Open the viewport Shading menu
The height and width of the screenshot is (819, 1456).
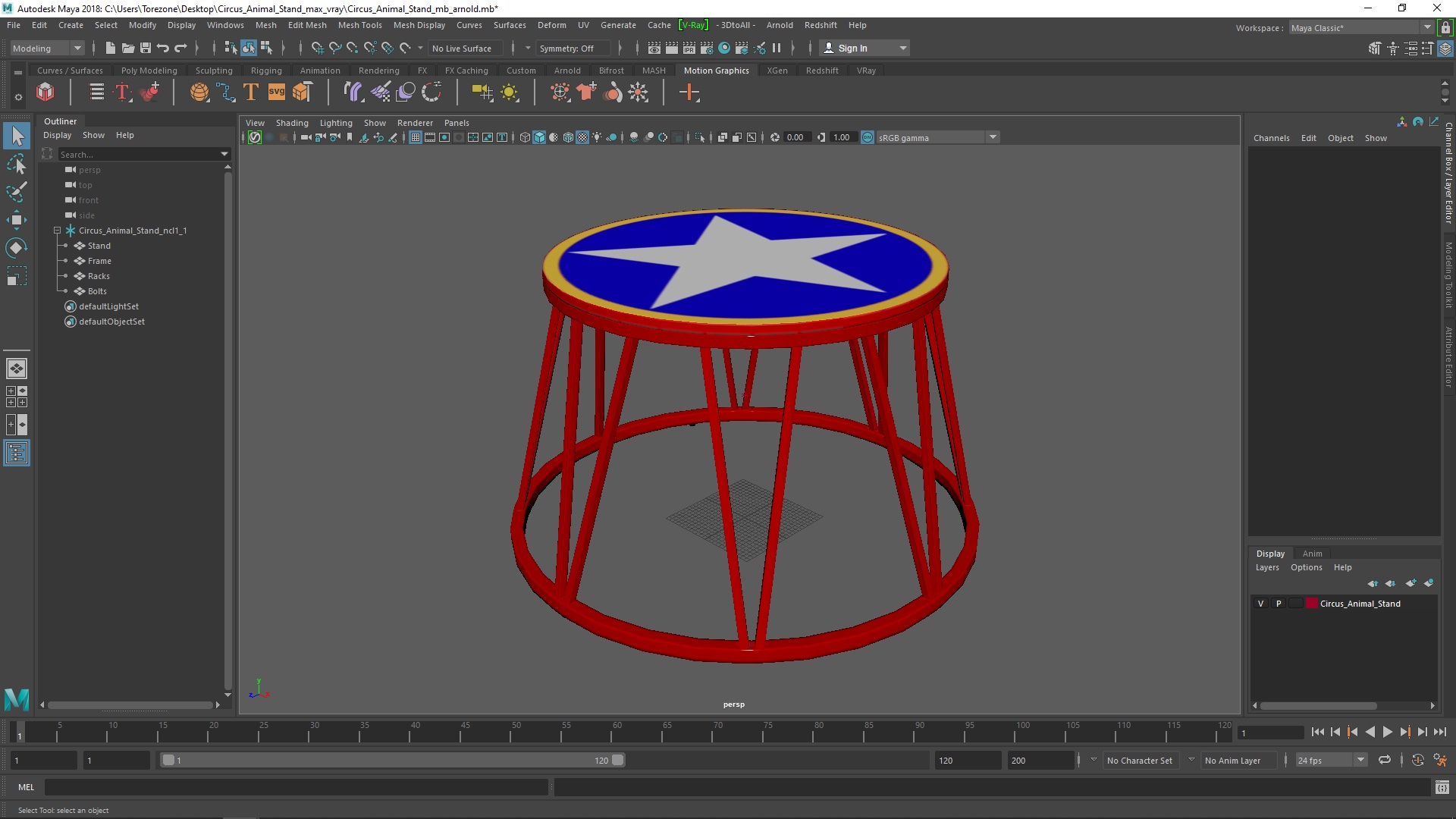tap(292, 123)
